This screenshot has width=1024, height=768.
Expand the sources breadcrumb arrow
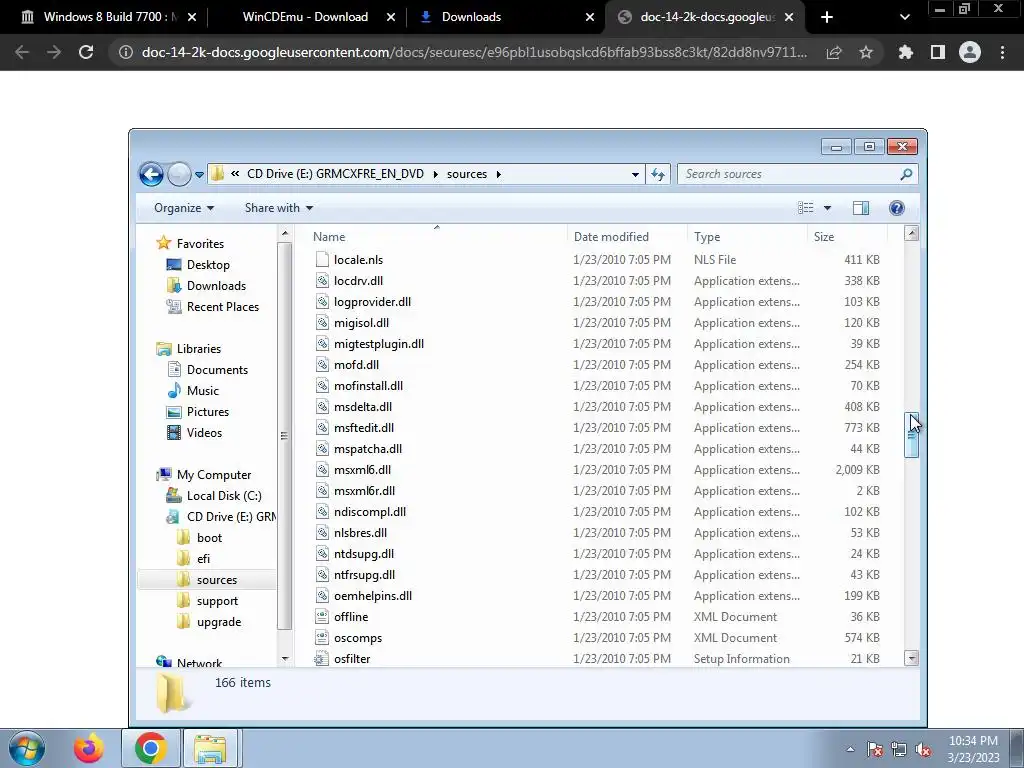click(x=499, y=174)
